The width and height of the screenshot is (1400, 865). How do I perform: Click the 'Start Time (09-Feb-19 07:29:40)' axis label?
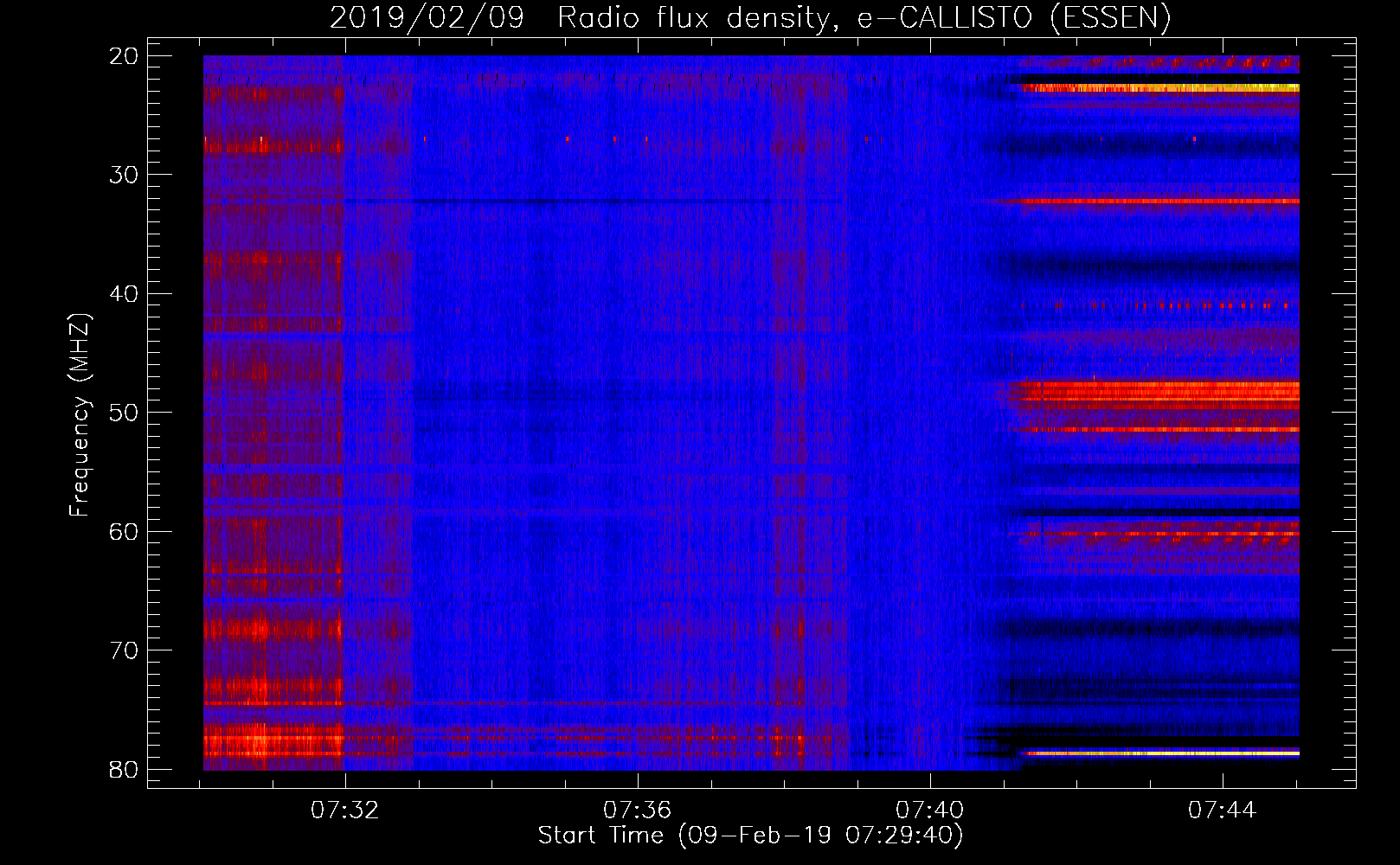coord(751,836)
